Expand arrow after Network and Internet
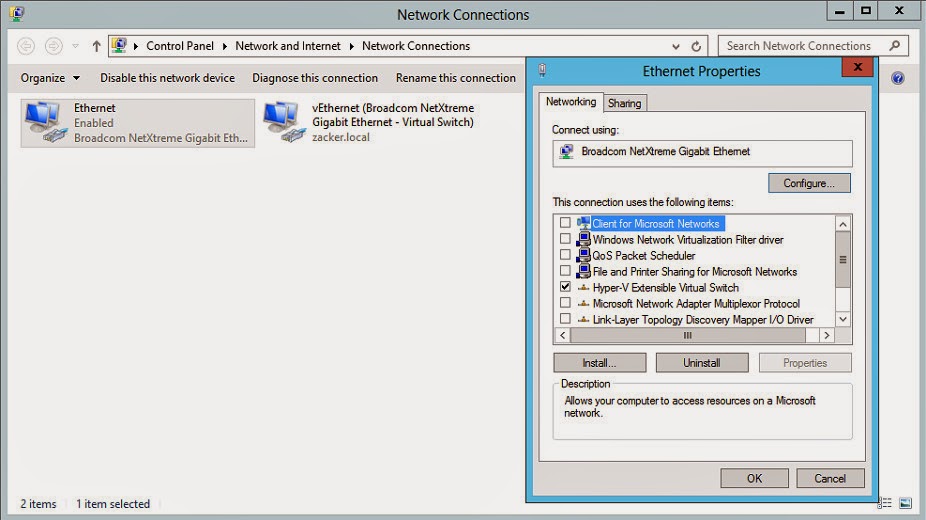This screenshot has width=926, height=520. click(x=351, y=46)
